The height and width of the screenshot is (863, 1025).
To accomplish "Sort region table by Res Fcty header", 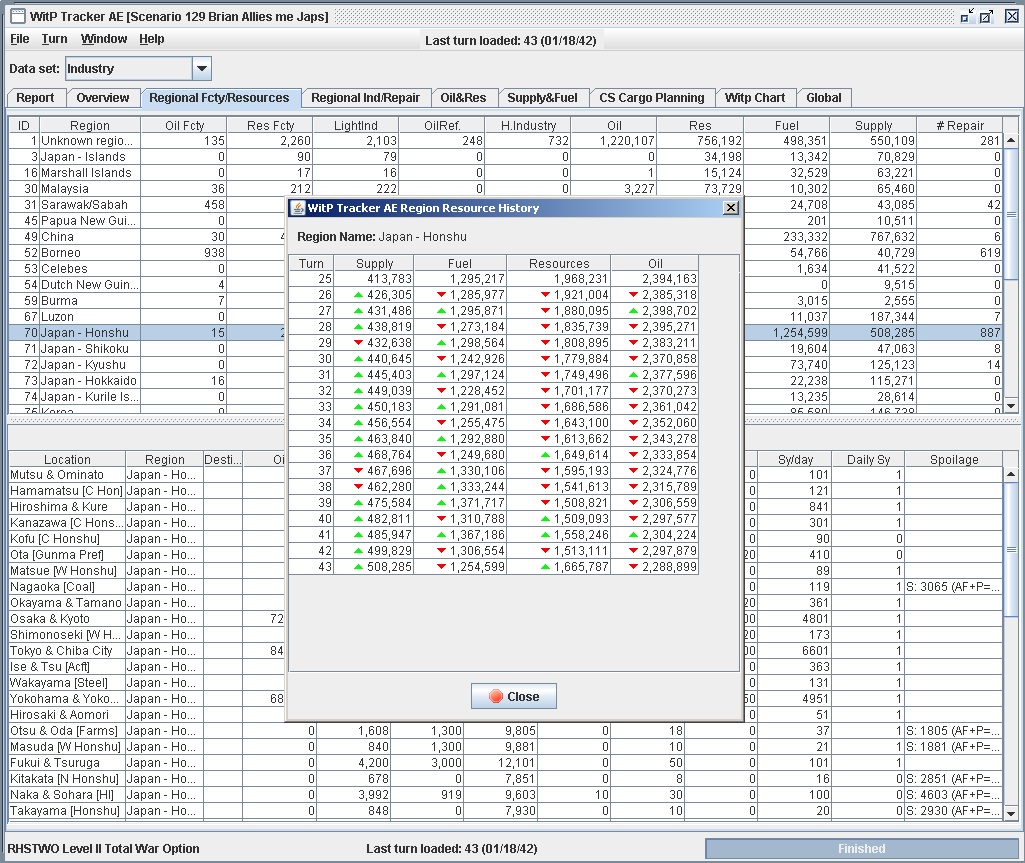I will pos(271,126).
